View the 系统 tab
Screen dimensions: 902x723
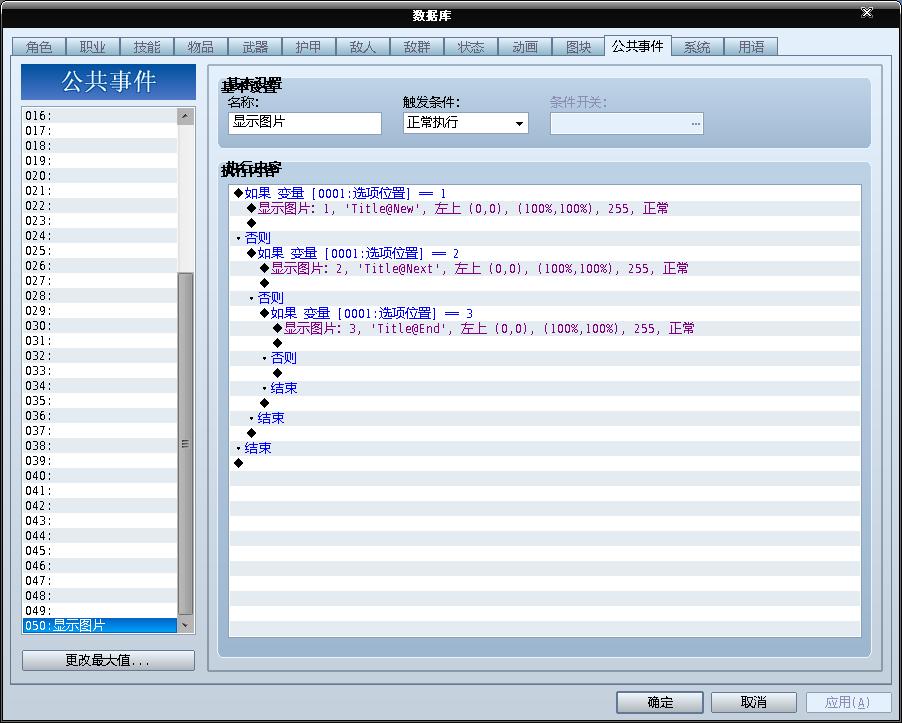pos(697,47)
